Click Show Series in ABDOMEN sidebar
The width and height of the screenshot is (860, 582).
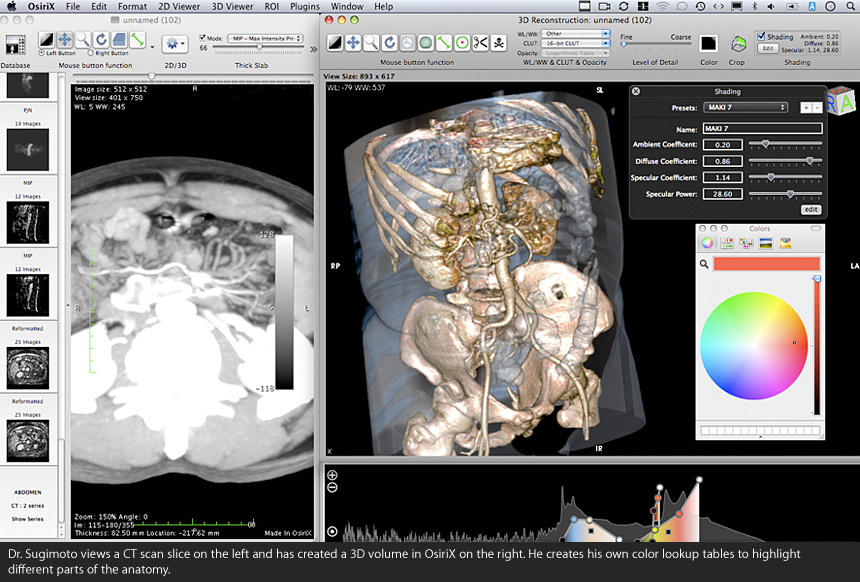(x=27, y=519)
